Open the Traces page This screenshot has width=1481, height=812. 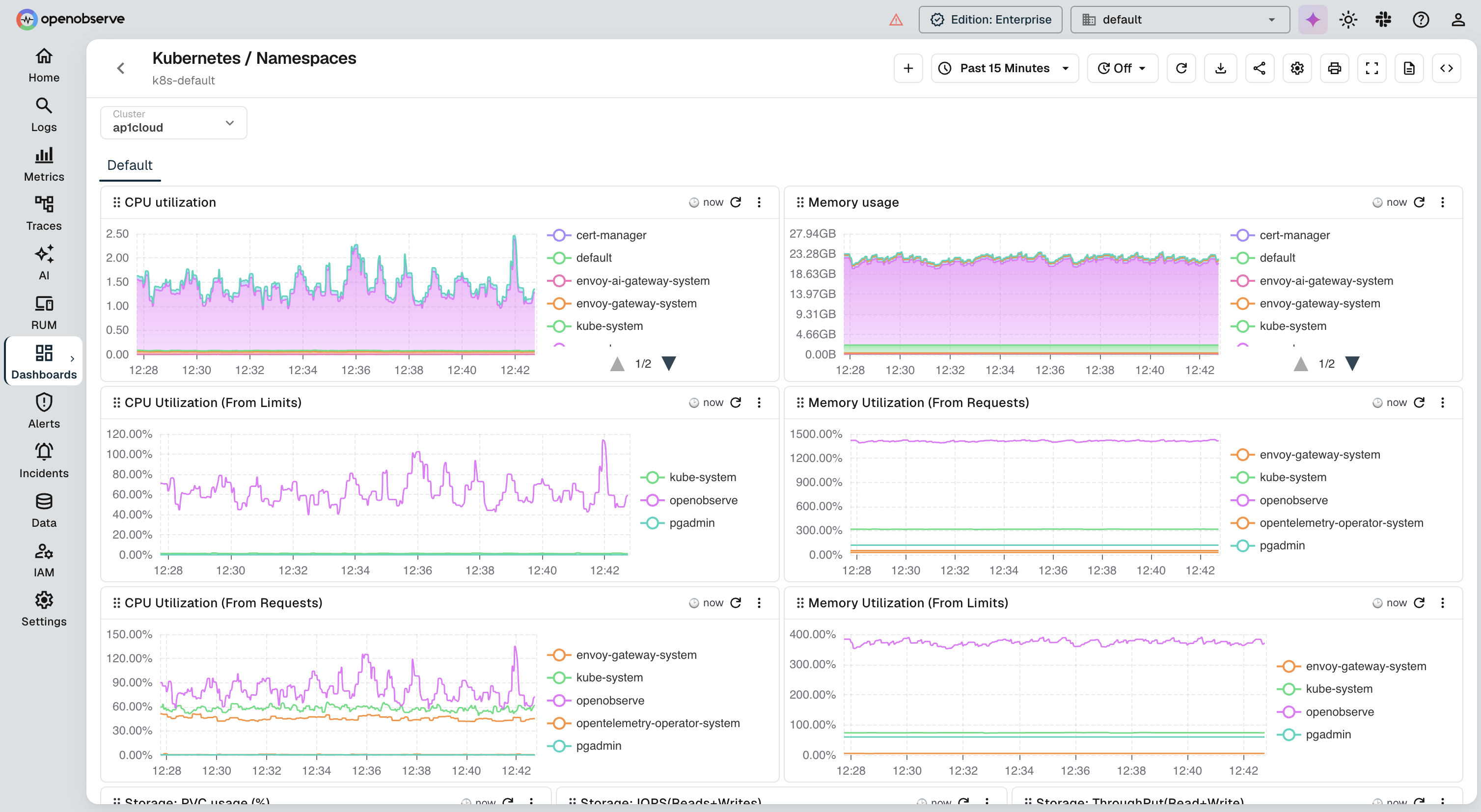tap(44, 214)
